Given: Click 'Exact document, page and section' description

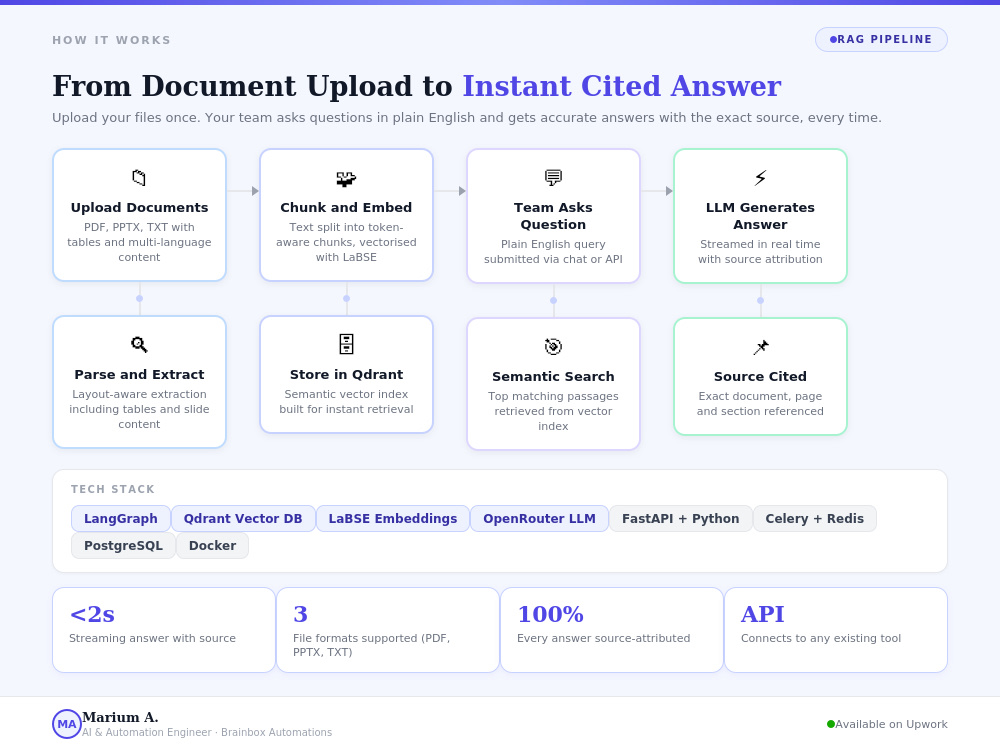Looking at the screenshot, I should point(760,404).
